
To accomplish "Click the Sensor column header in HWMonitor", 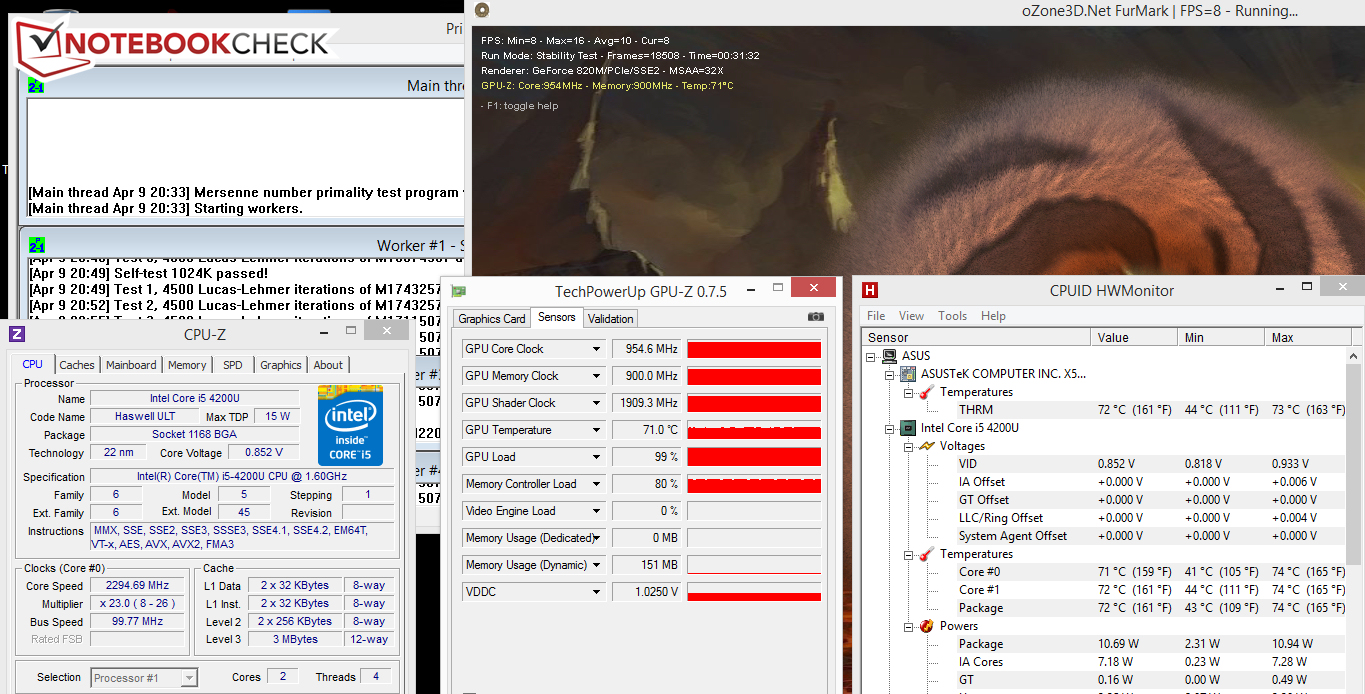I will click(x=976, y=338).
